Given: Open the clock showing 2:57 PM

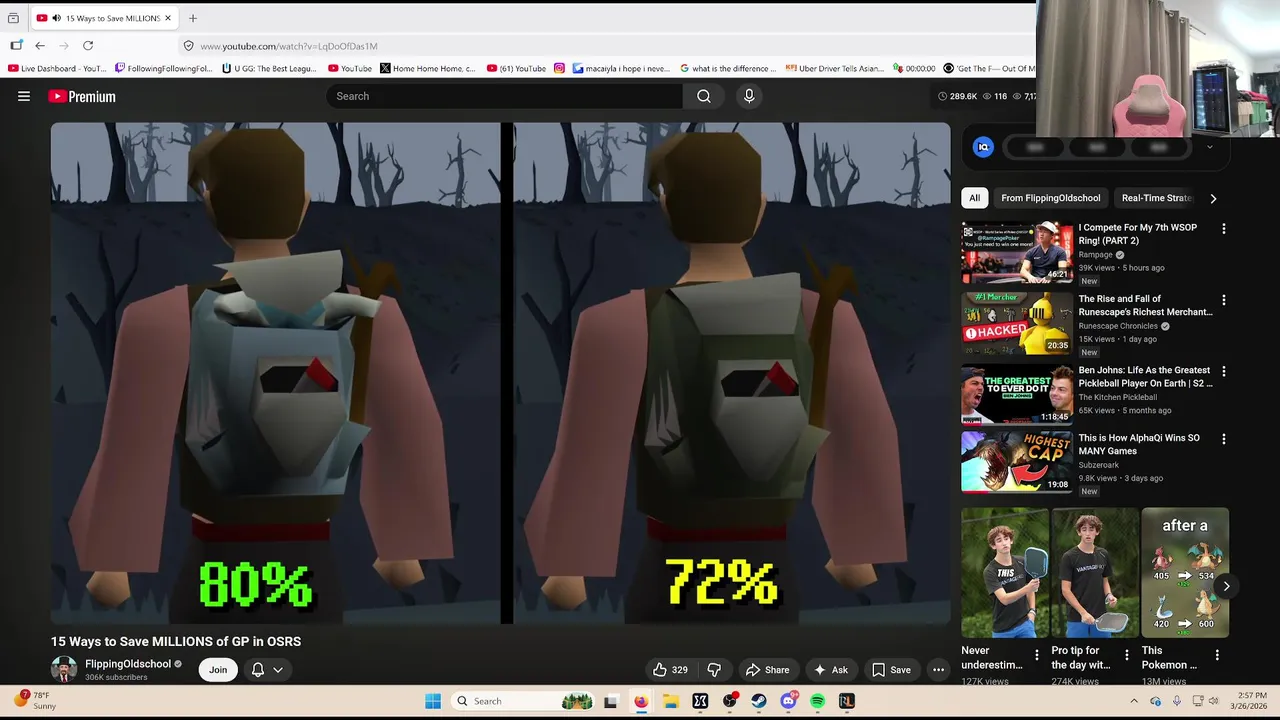Looking at the screenshot, I should [x=1250, y=700].
